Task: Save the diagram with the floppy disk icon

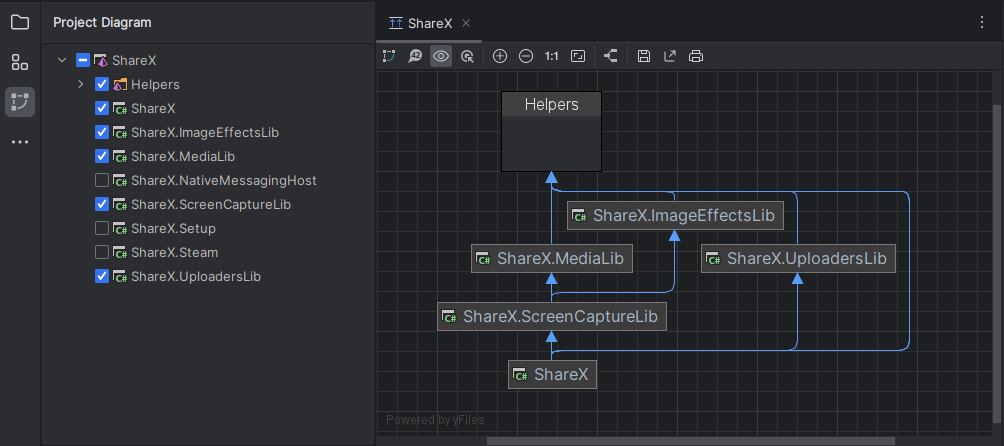Action: click(x=644, y=56)
